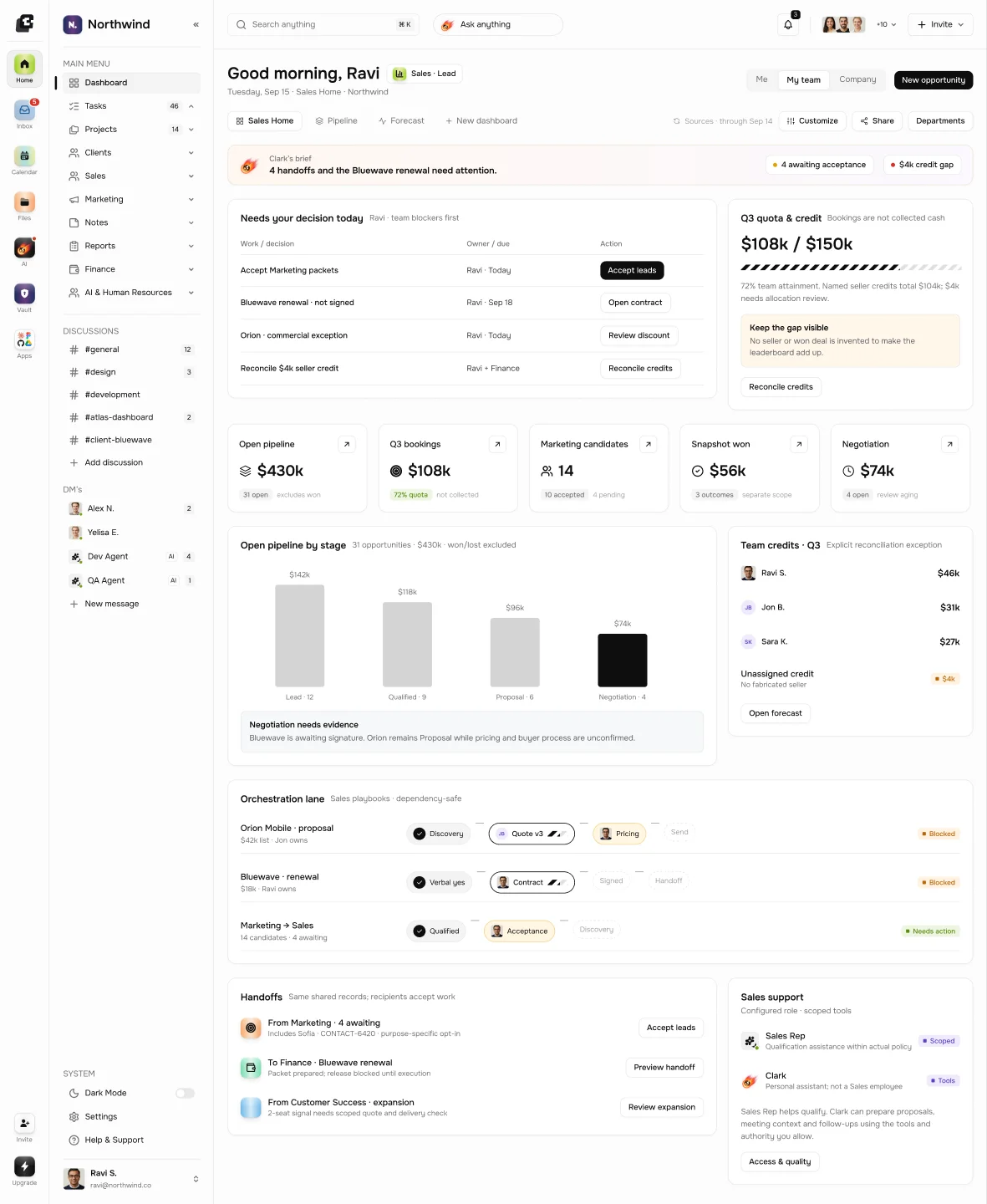The image size is (987, 1204).
Task: Switch to the Forecast tab
Action: point(401,121)
